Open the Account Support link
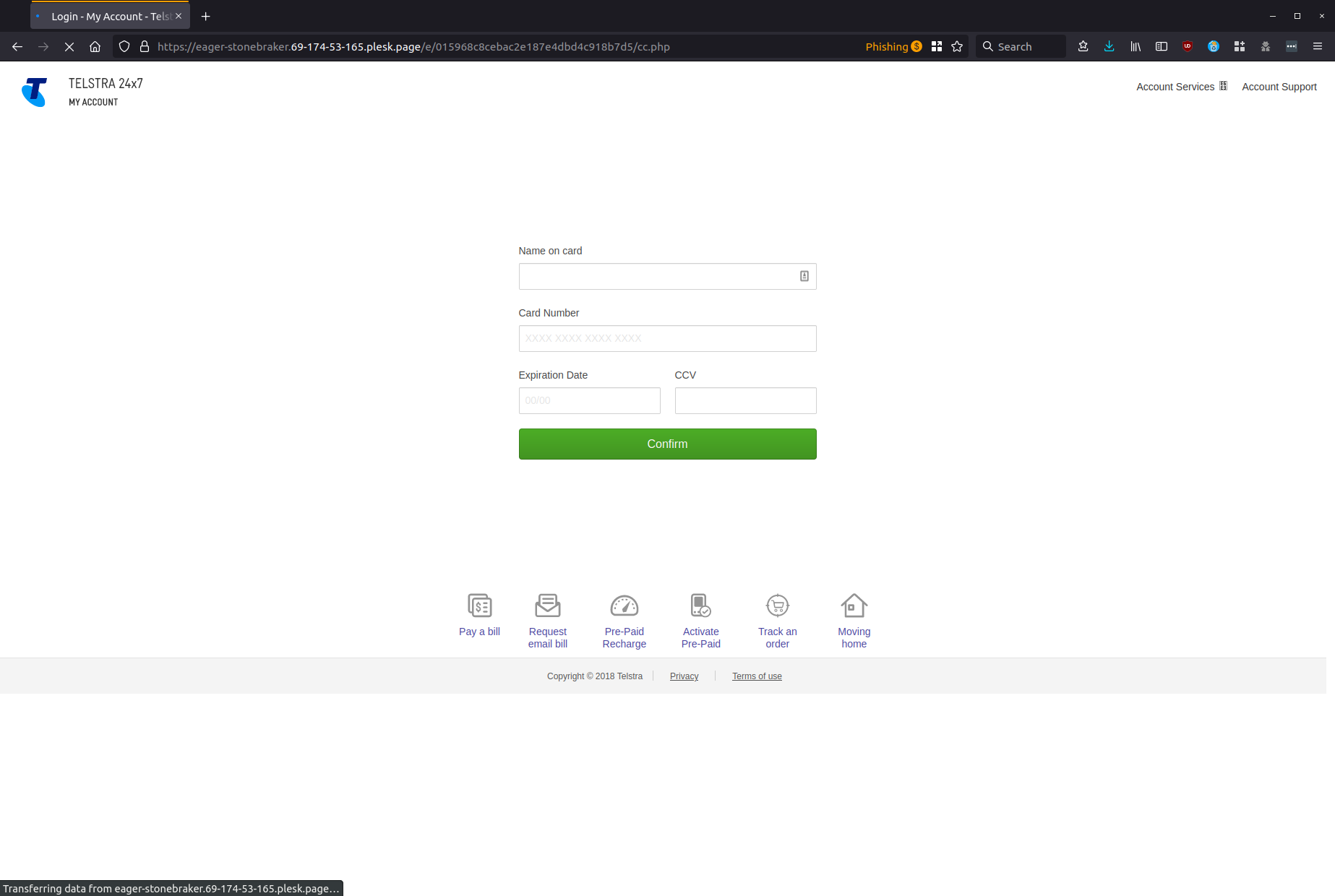Viewport: 1335px width, 896px height. (x=1279, y=87)
